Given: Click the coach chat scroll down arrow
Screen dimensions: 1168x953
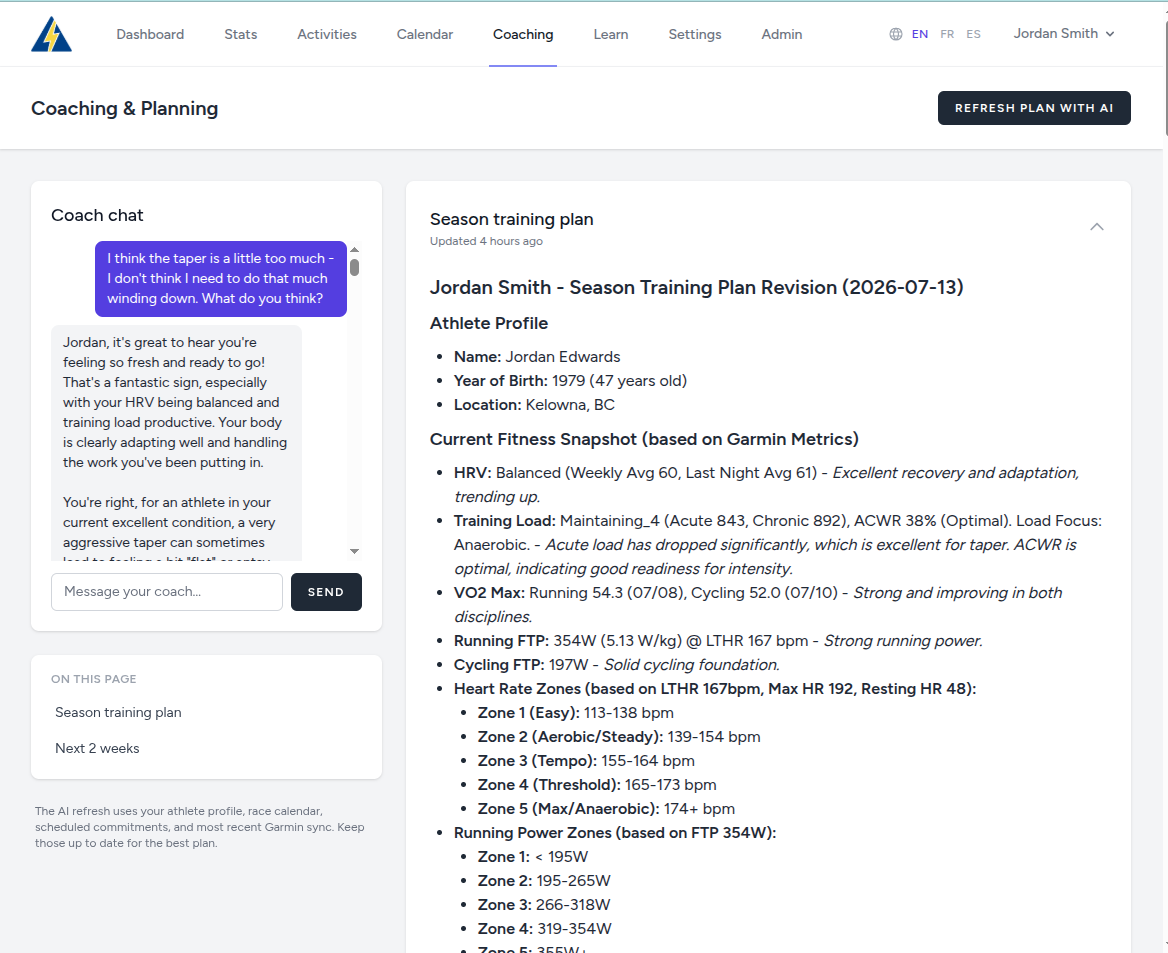Looking at the screenshot, I should click(355, 551).
